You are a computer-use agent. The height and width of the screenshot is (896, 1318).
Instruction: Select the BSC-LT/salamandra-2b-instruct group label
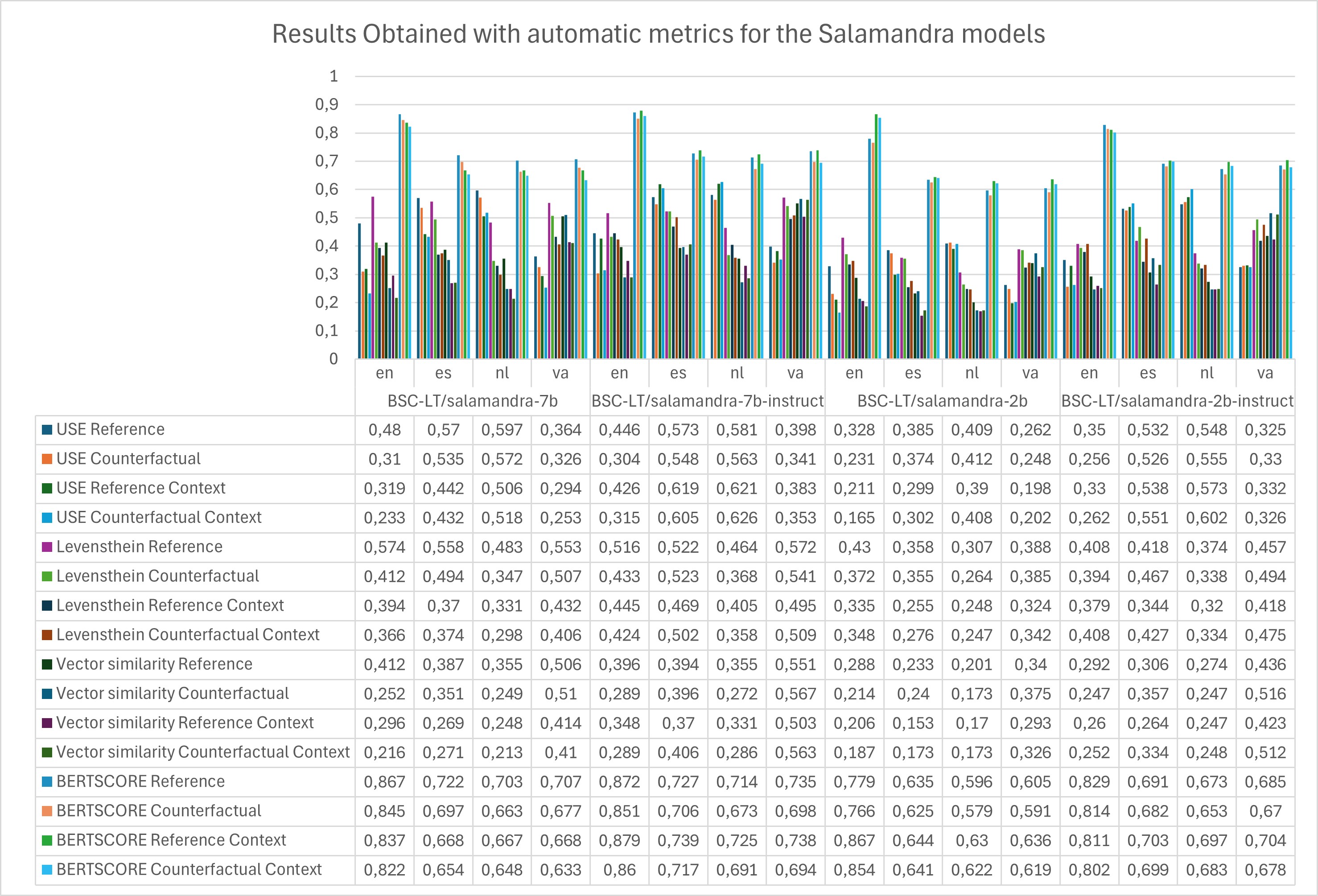[1178, 402]
